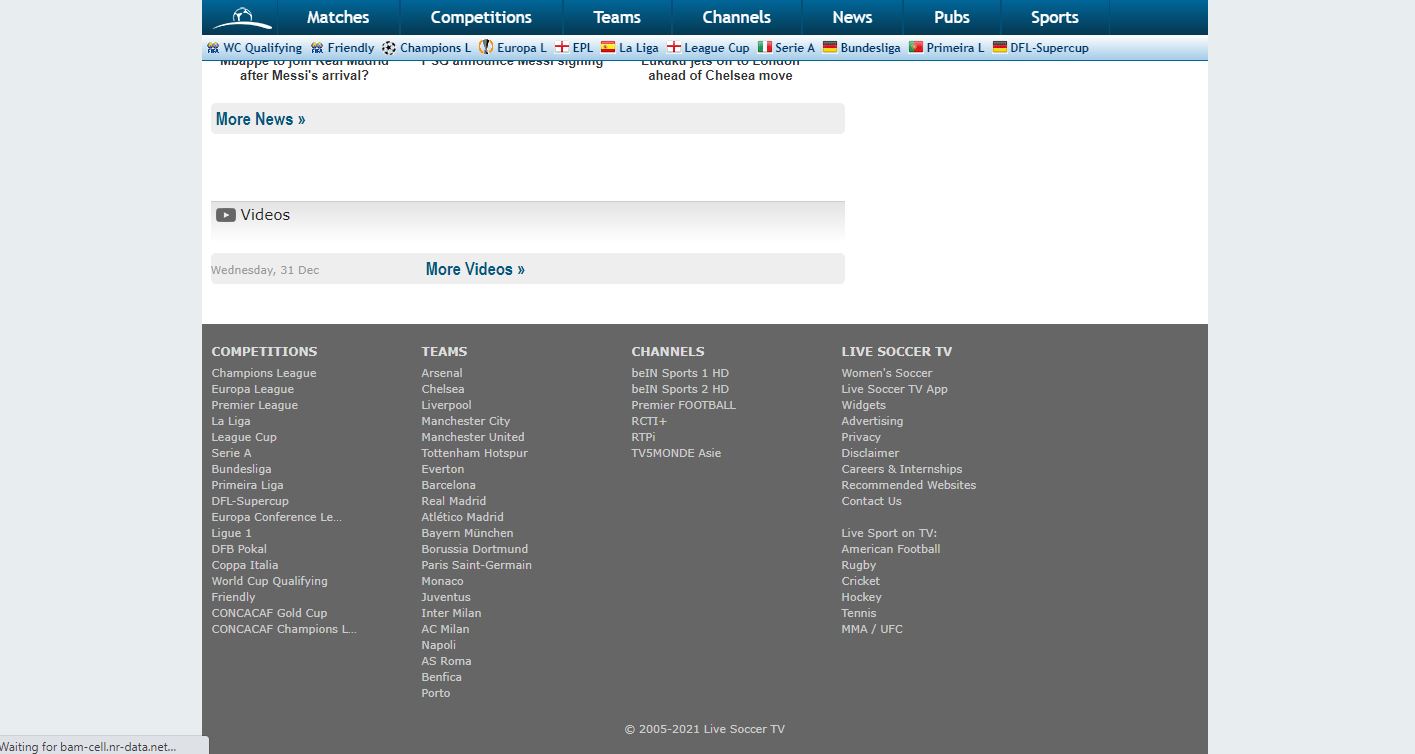The height and width of the screenshot is (754, 1415).
Task: Open AS Roma team link
Action: 446,661
